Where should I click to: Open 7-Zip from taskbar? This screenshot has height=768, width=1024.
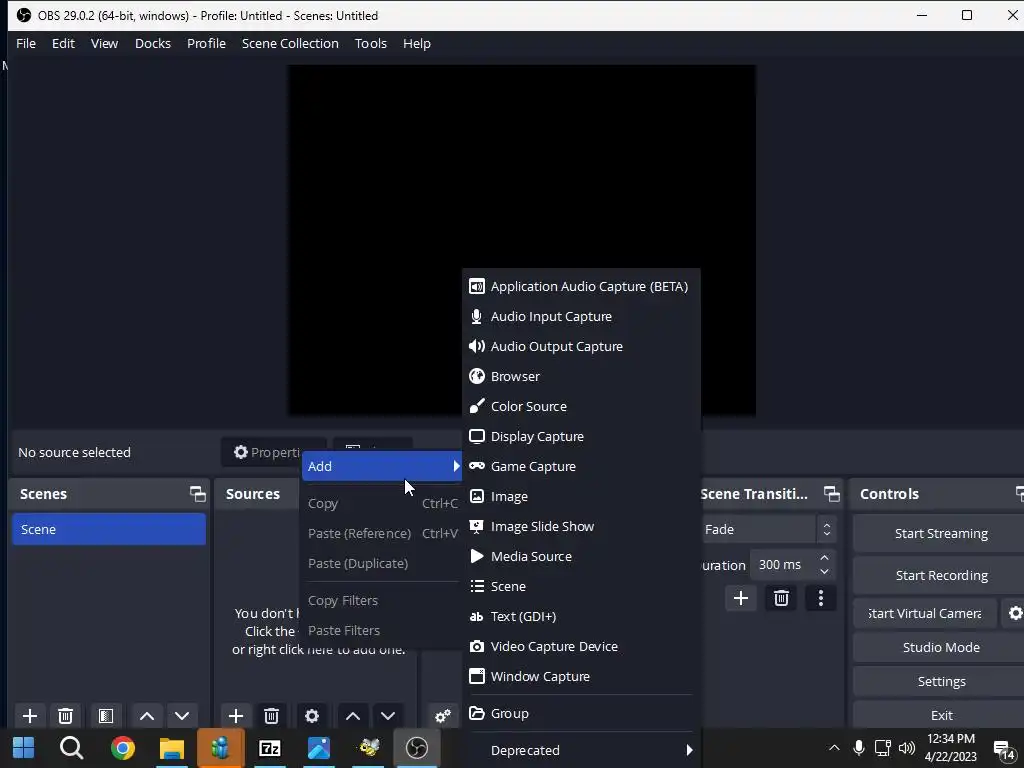point(270,748)
